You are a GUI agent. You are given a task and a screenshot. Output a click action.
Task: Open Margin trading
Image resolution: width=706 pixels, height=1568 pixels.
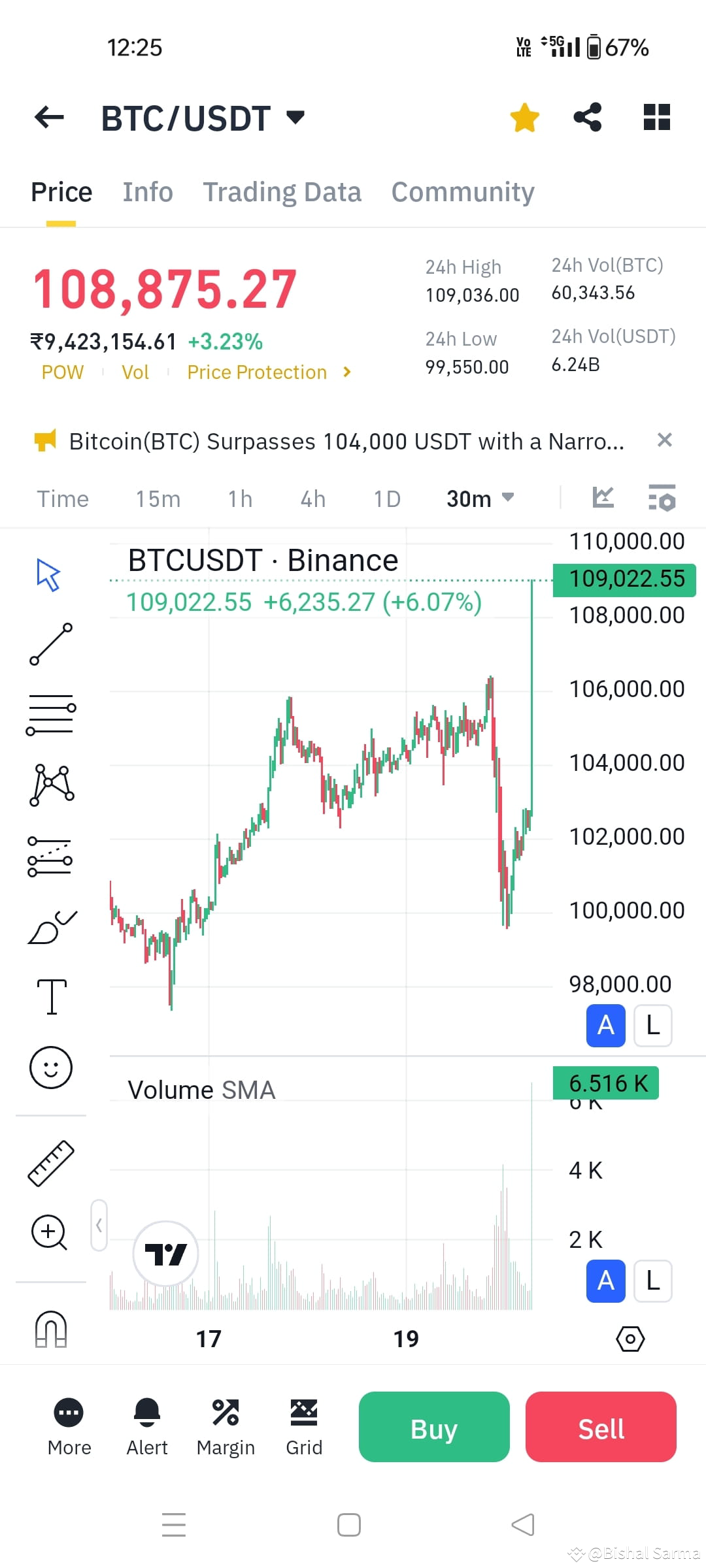[x=226, y=1428]
